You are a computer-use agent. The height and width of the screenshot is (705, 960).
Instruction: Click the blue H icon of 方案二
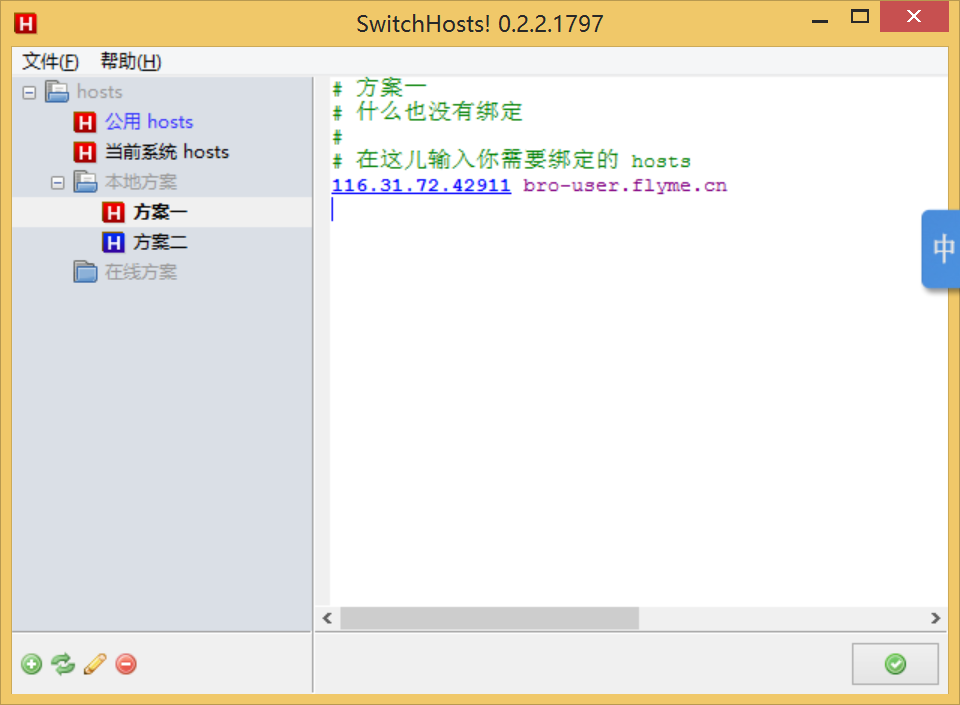[x=113, y=242]
